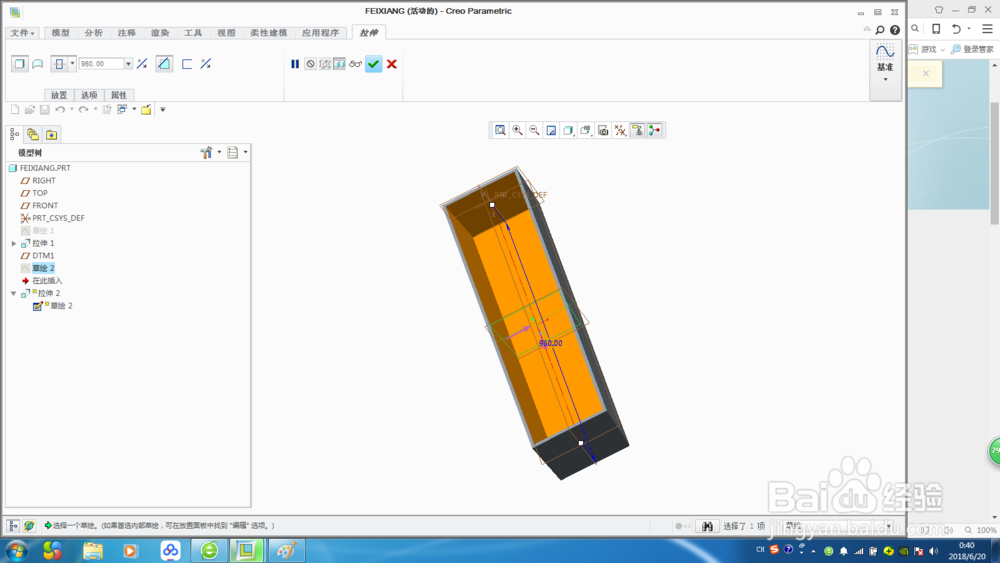
Task: Click the redo arrow icon
Action: pos(84,110)
